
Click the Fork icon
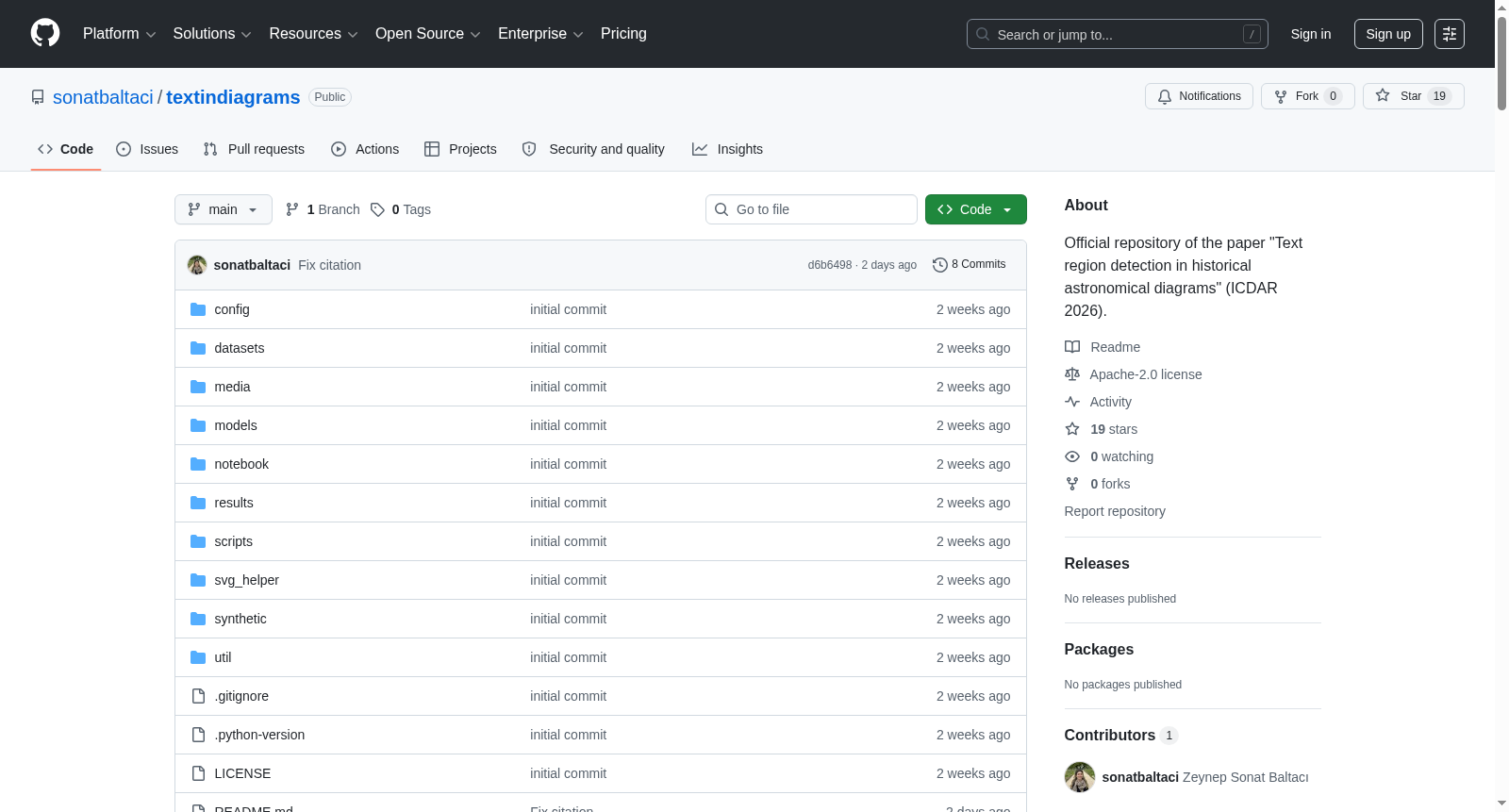[1281, 96]
